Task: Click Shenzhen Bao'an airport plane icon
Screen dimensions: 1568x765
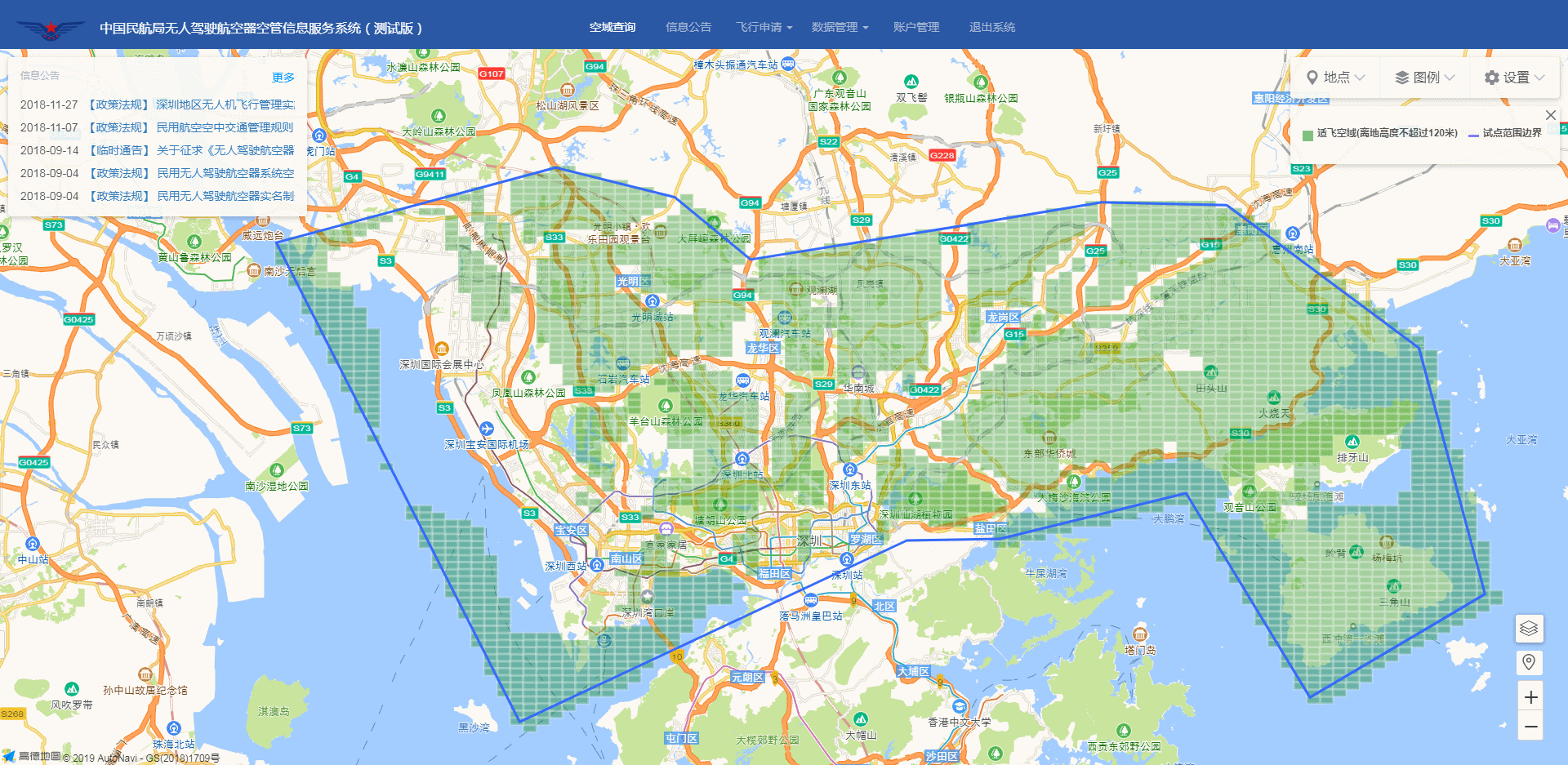Action: pos(487,429)
